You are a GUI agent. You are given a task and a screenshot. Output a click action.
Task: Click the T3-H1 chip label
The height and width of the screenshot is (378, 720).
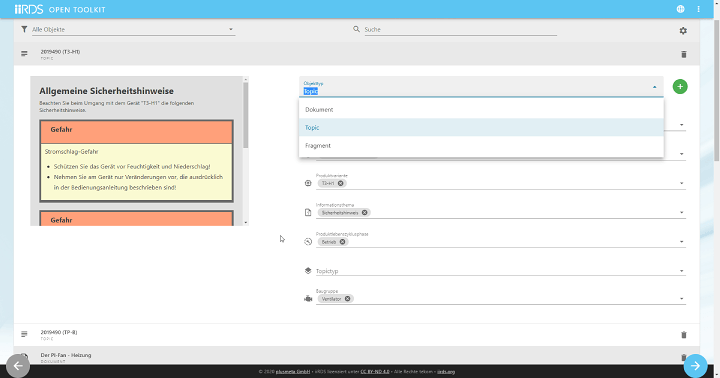click(328, 183)
